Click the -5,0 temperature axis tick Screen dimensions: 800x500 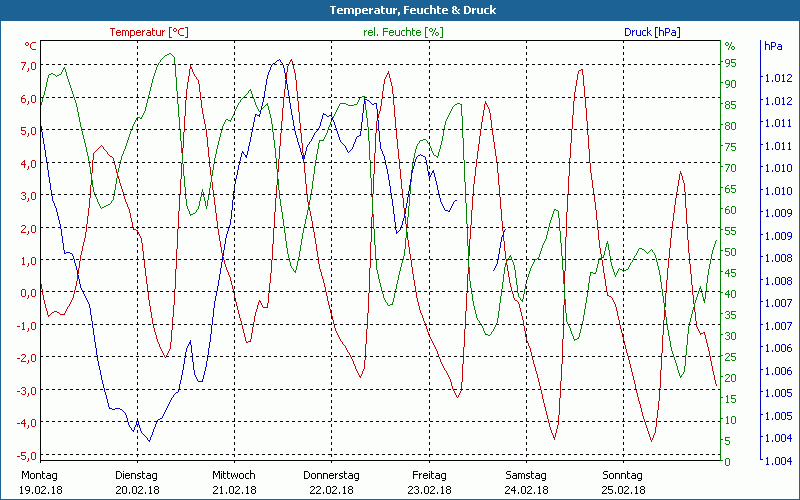click(x=26, y=455)
